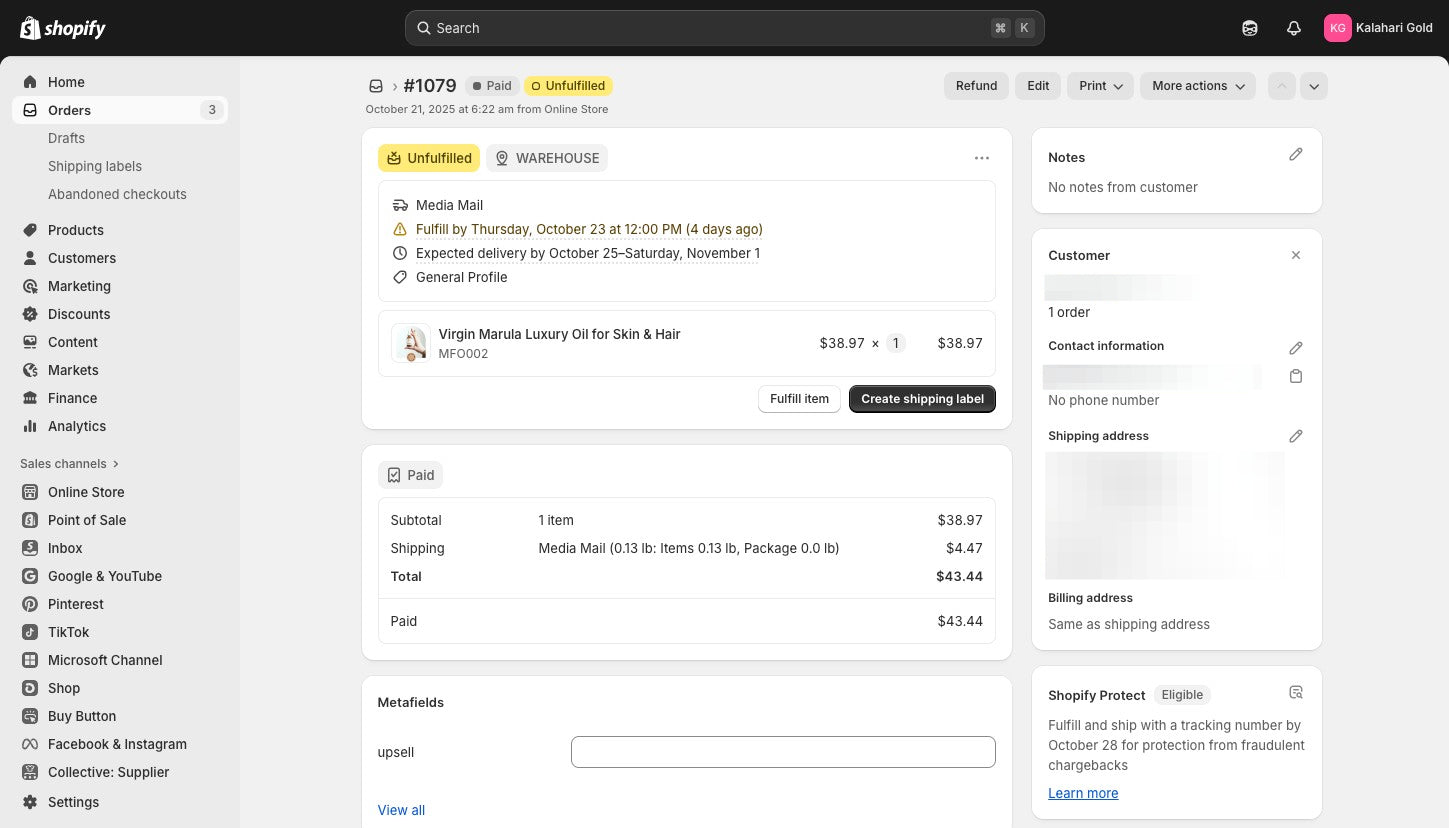
Task: Click the Shopify Protect details icon
Action: pyautogui.click(x=1295, y=692)
